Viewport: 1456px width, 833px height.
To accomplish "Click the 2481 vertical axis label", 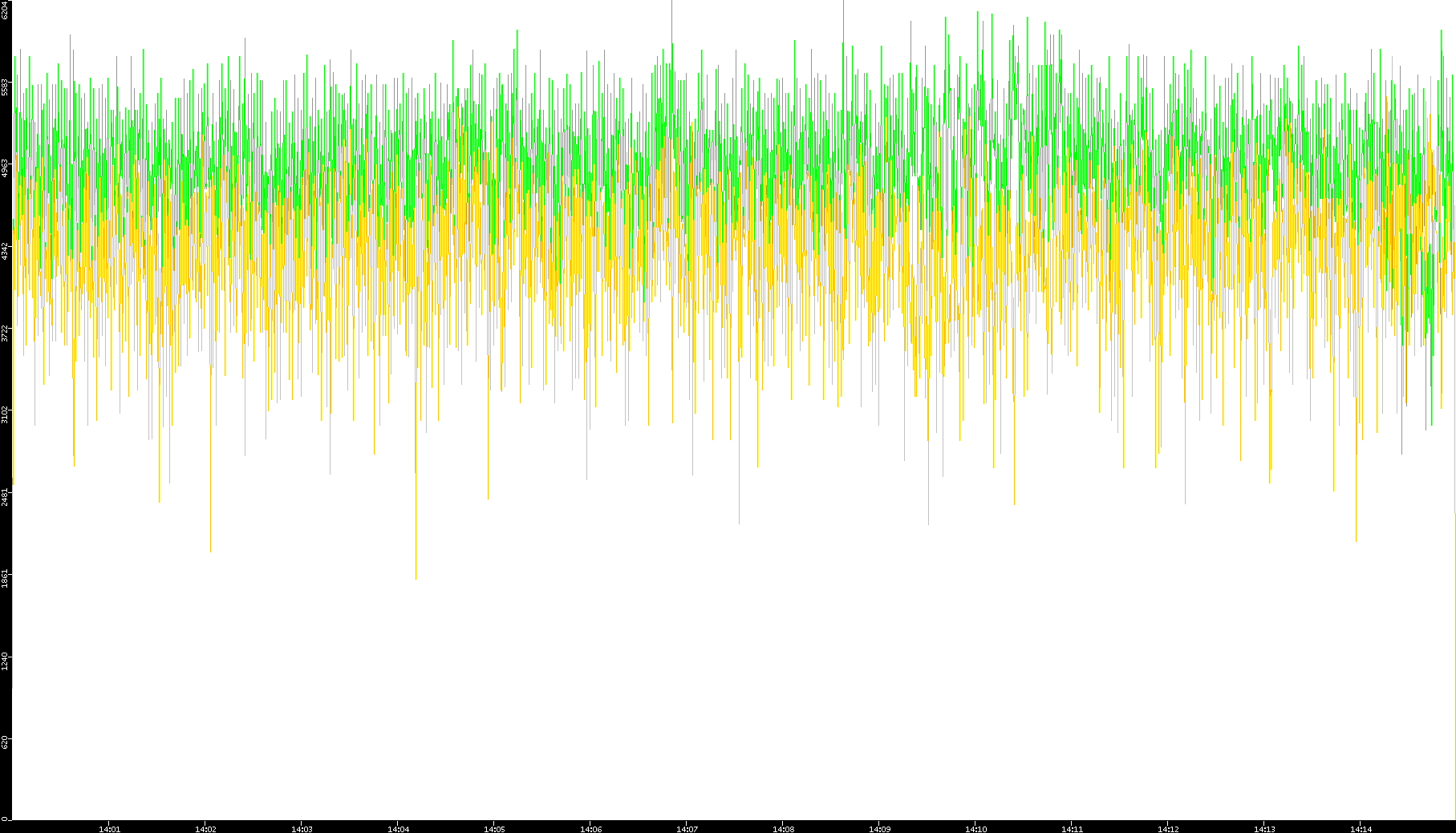I will (5, 496).
